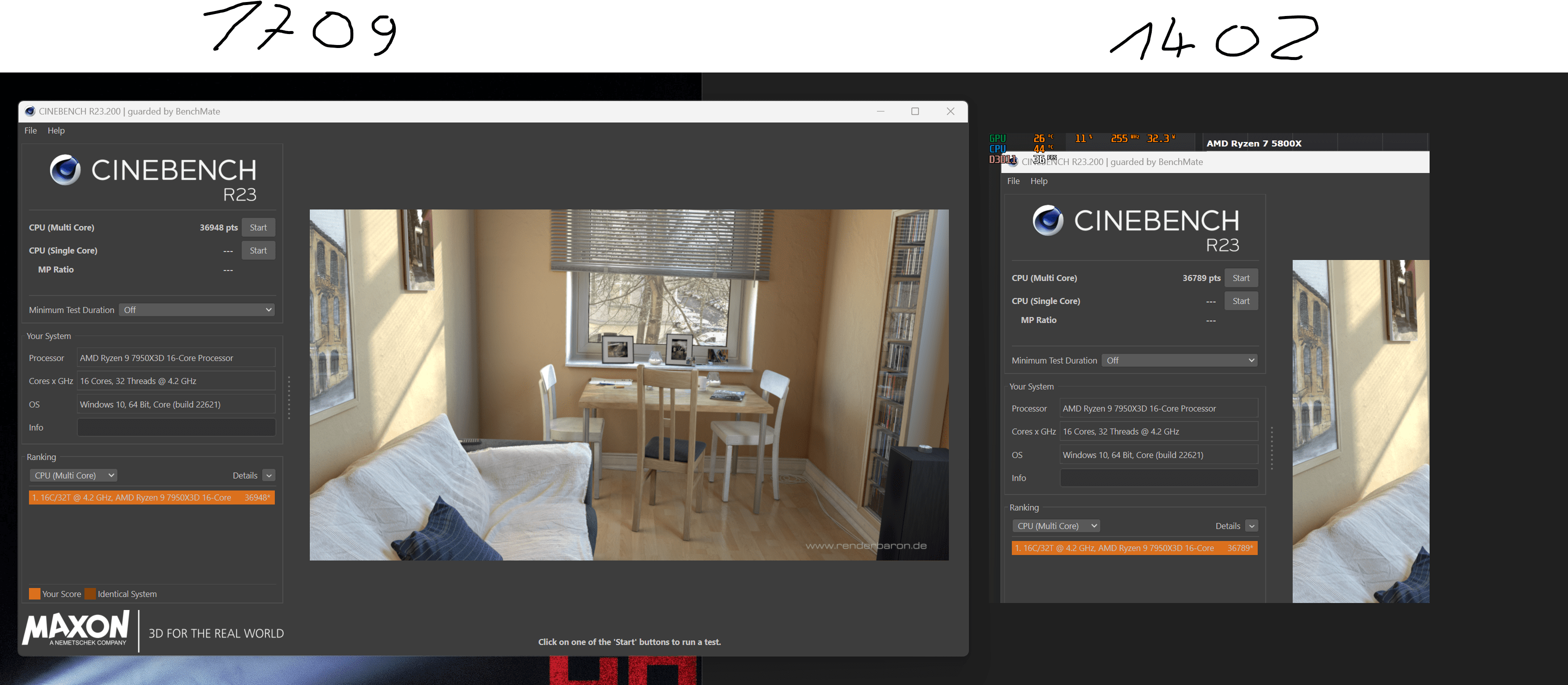This screenshot has width=1568, height=685.
Task: Click orange Your Score legend swatch
Action: click(34, 593)
